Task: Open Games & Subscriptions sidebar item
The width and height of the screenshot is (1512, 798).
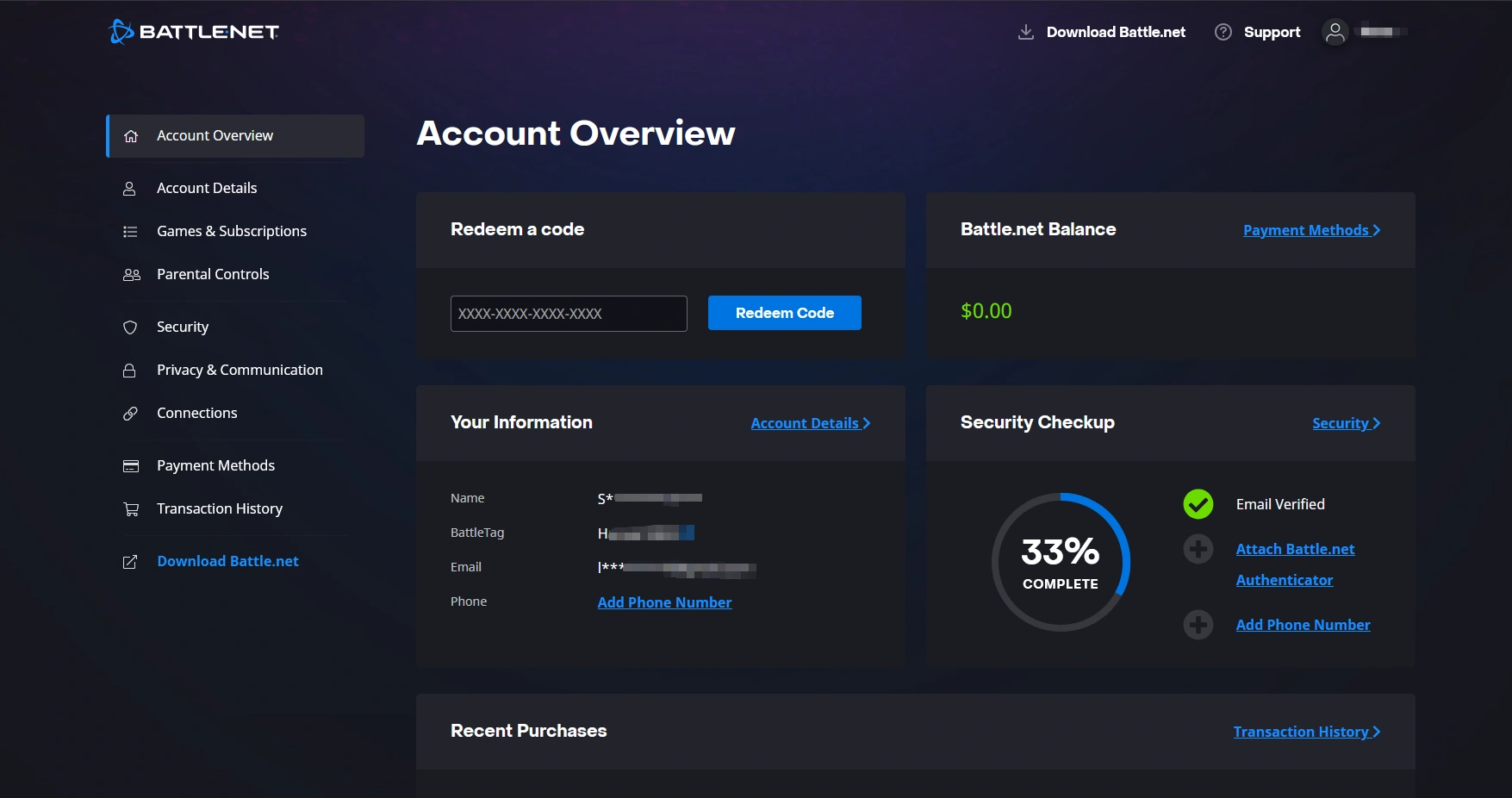Action: 235,231
